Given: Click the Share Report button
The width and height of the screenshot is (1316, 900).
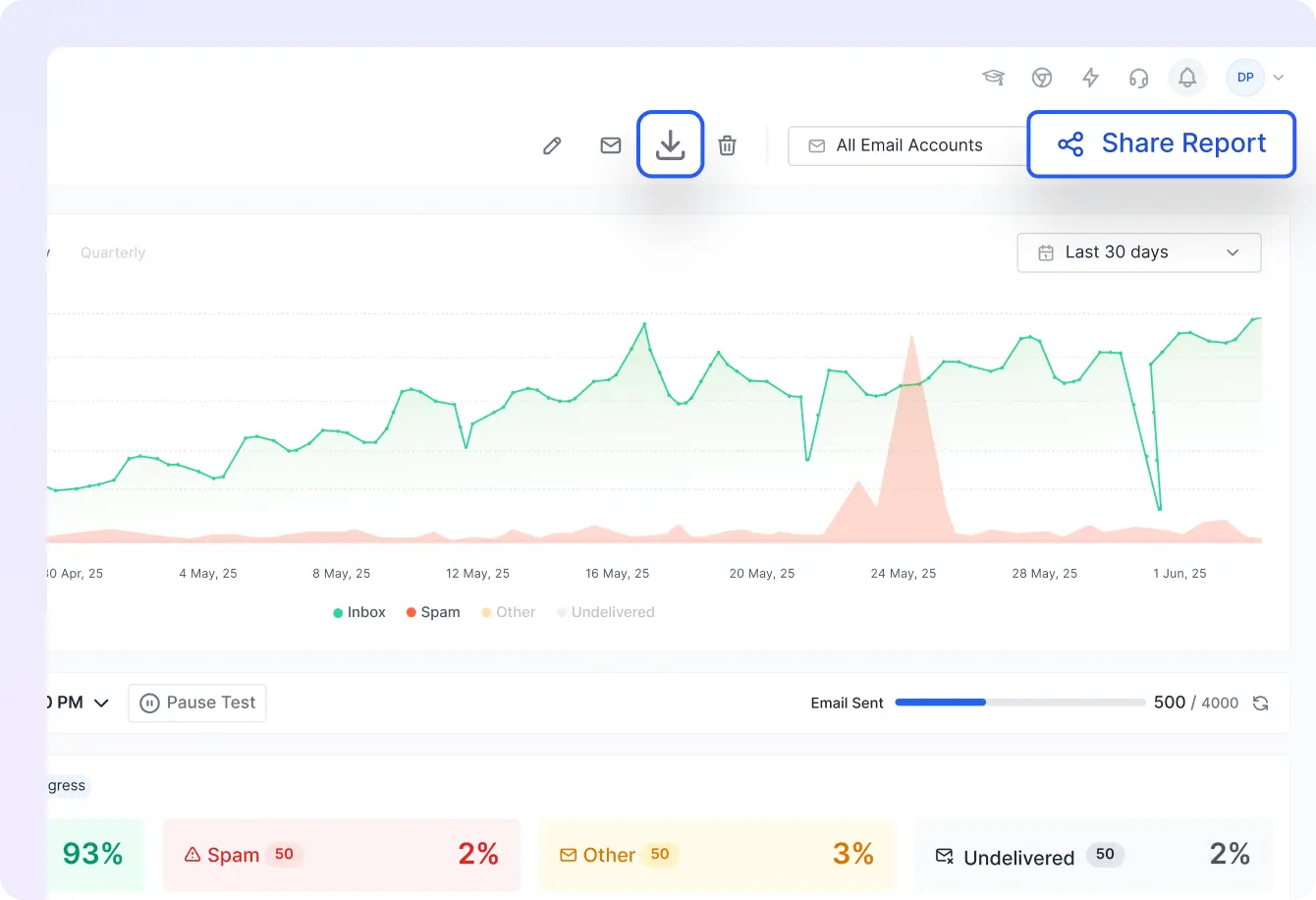Looking at the screenshot, I should (x=1161, y=143).
